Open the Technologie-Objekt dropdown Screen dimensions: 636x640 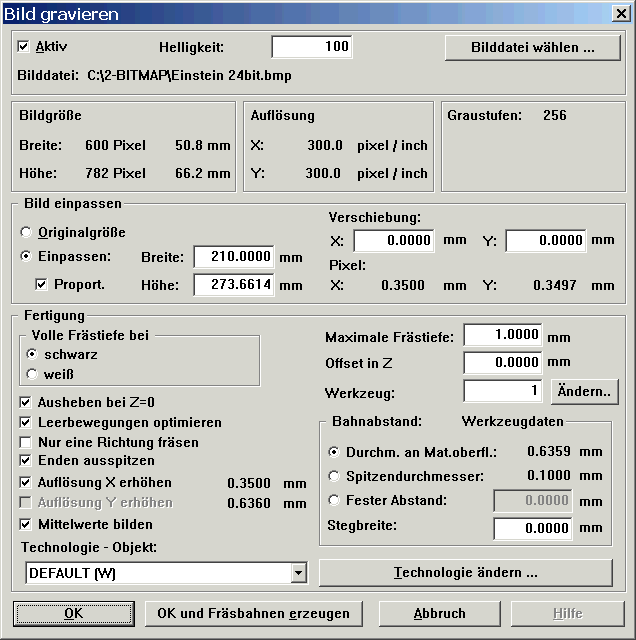pyautogui.click(x=298, y=573)
